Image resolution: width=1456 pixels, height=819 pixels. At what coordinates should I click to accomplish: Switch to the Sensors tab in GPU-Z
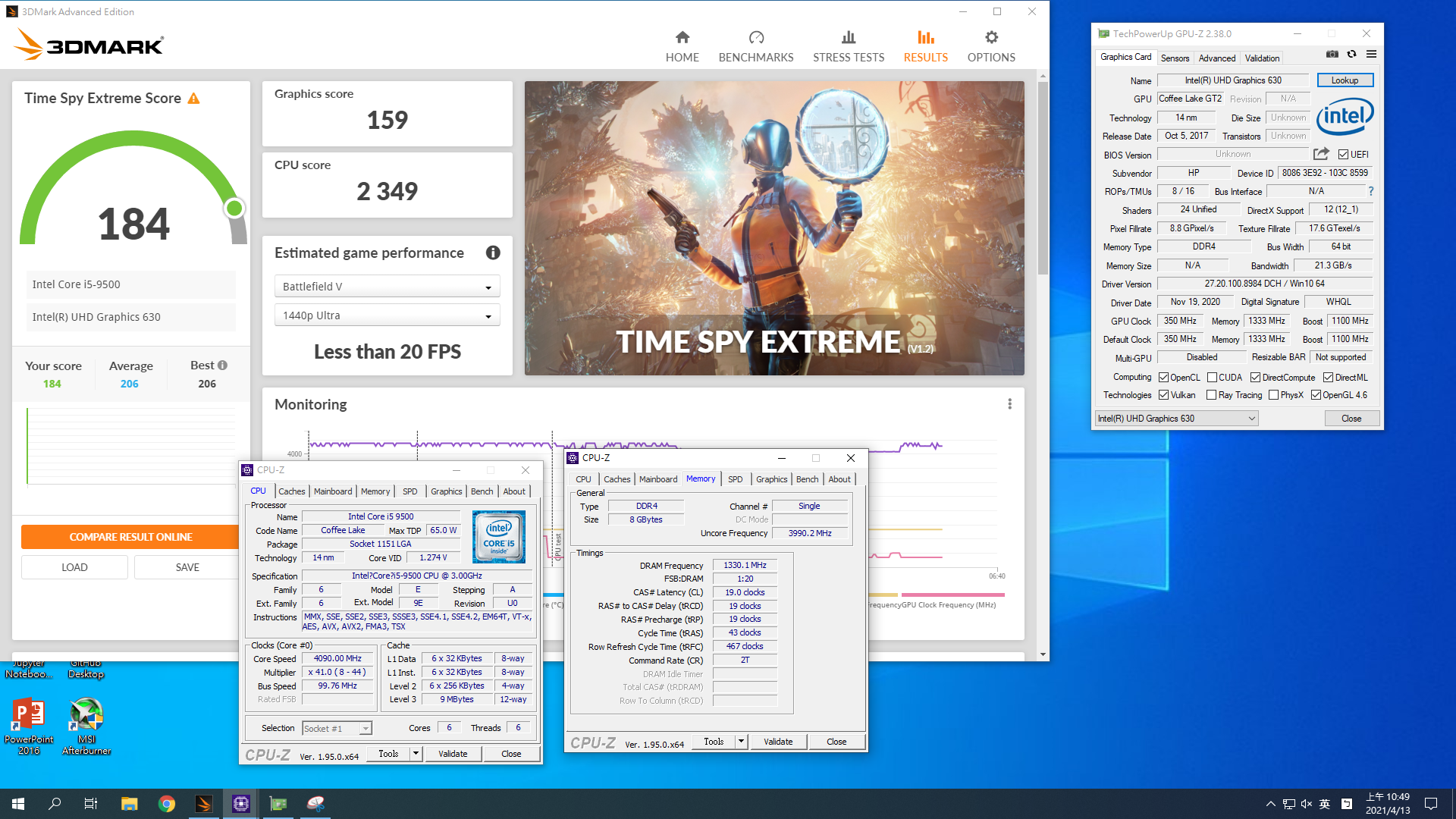tap(1175, 58)
